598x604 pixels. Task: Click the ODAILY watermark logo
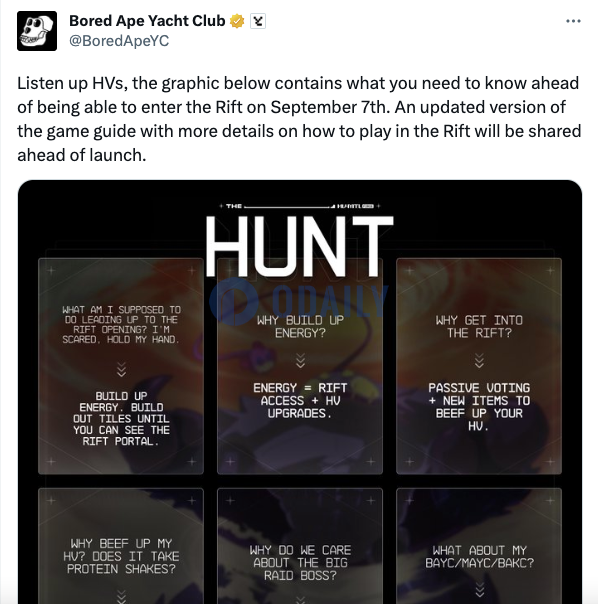[299, 302]
